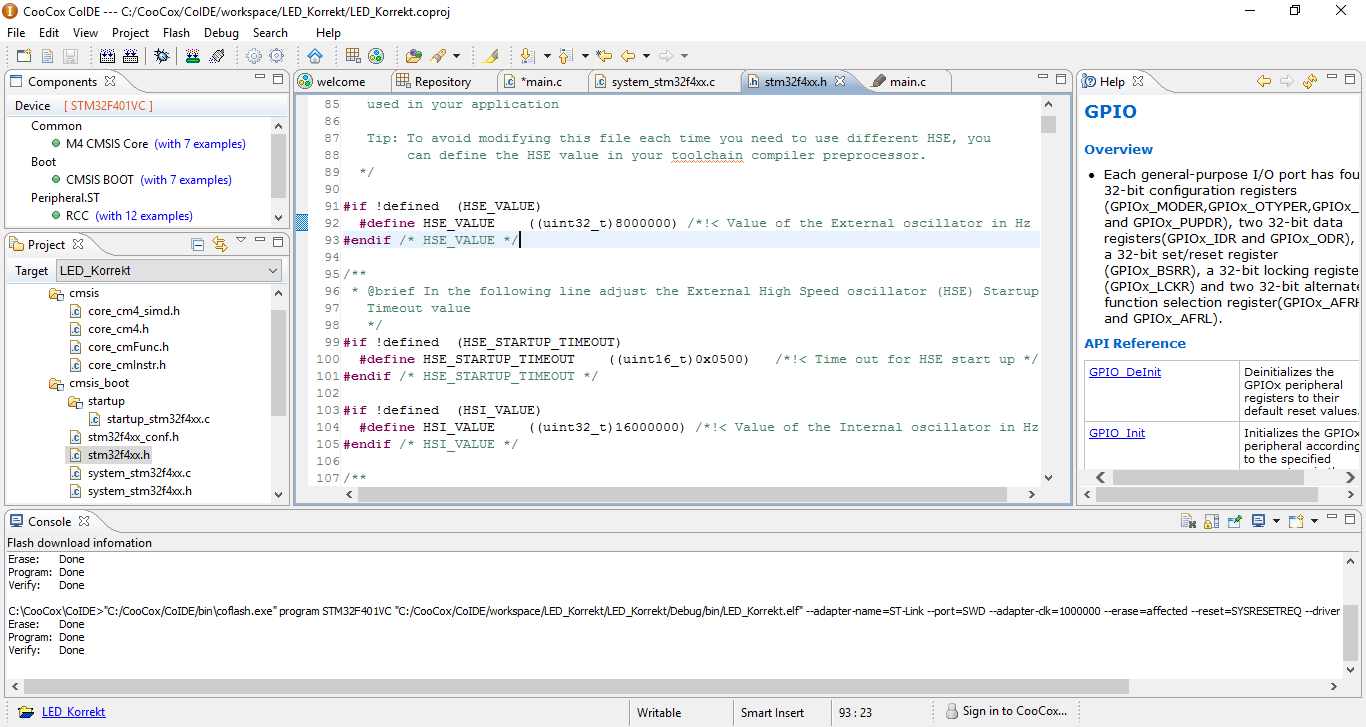This screenshot has height=727, width=1366.
Task: Go to welcome page via home icon
Action: point(315,56)
